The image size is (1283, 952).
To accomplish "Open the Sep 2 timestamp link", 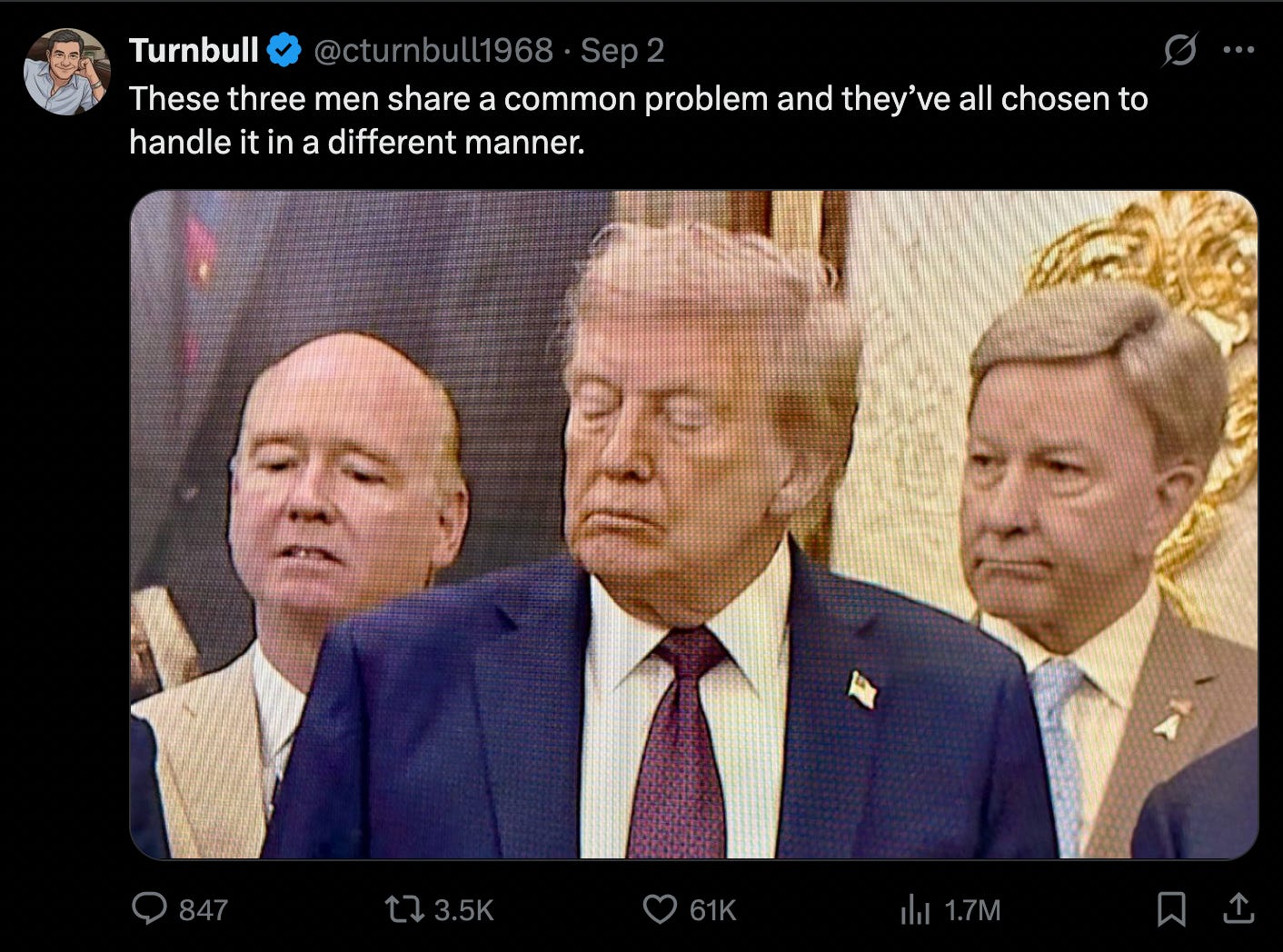I will point(622,50).
